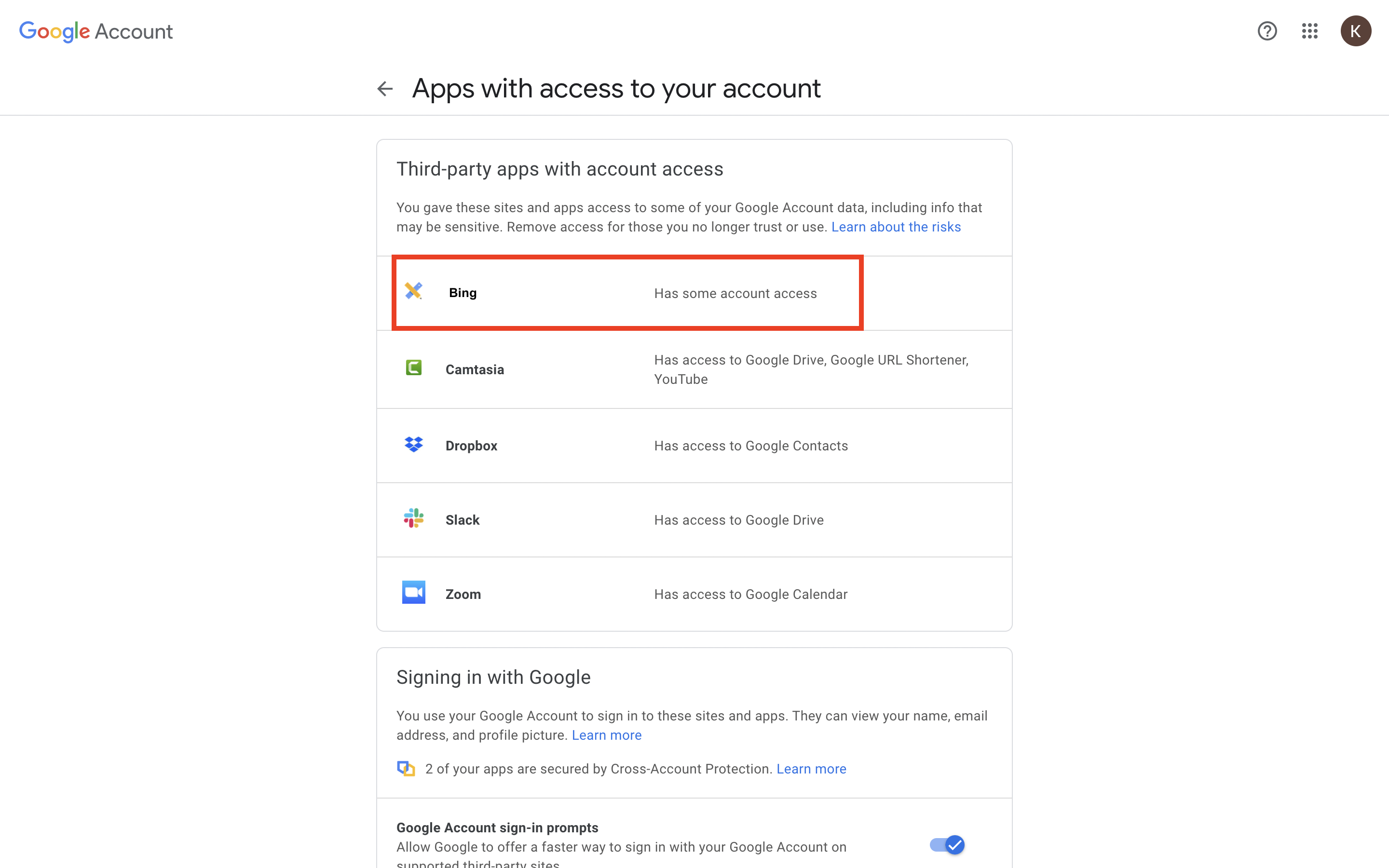Click the back navigation arrow
This screenshot has width=1389, height=868.
point(384,88)
